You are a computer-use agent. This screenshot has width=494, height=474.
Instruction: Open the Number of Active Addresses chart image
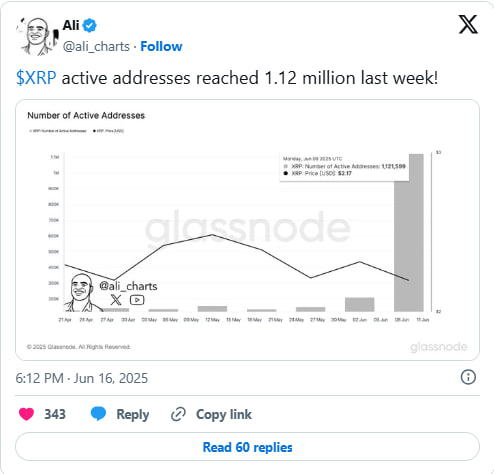click(x=247, y=230)
